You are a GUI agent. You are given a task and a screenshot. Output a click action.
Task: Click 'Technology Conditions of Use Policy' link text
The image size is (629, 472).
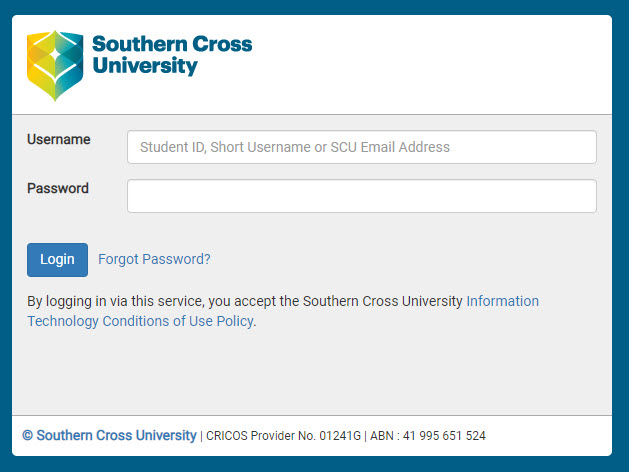140,321
